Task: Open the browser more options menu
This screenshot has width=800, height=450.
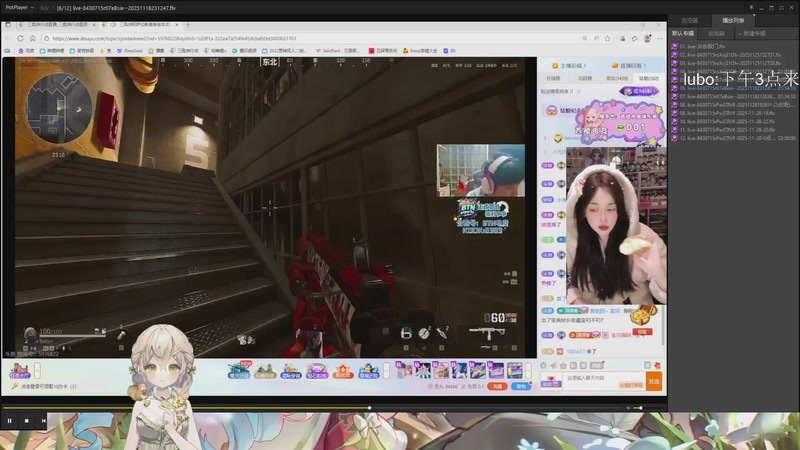Action: [x=660, y=38]
